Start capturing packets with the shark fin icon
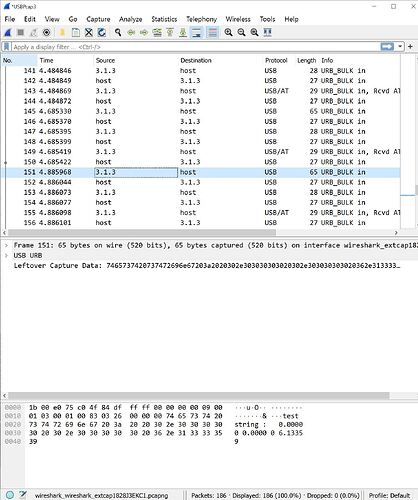This screenshot has width=418, height=500. point(8,32)
